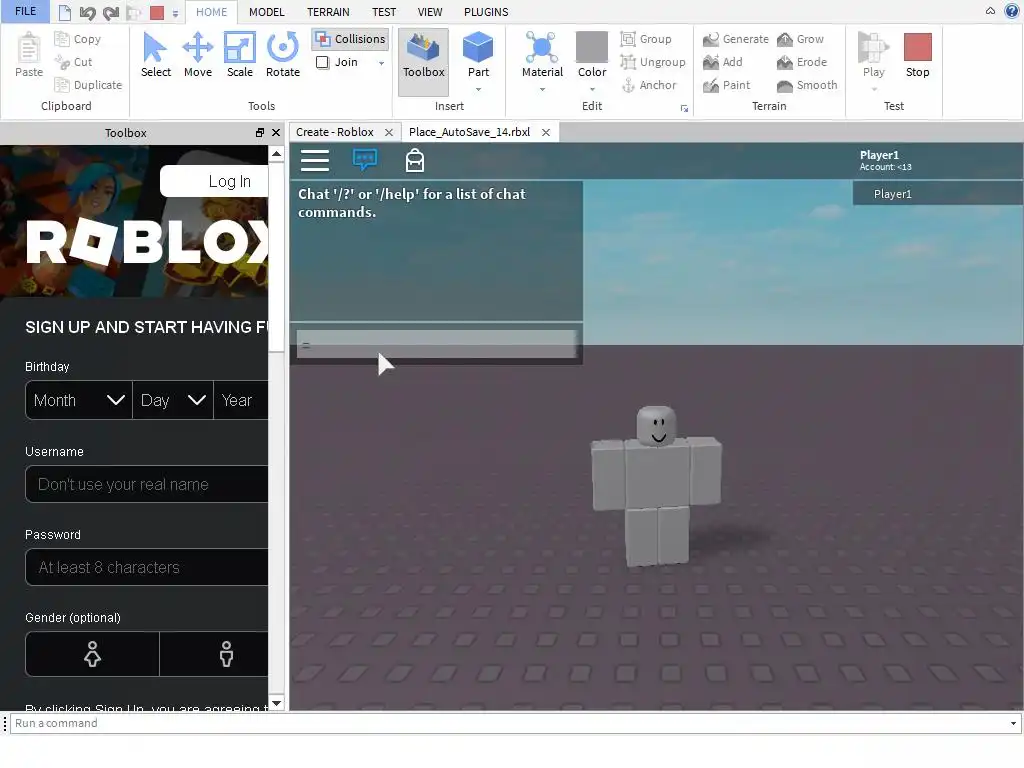This screenshot has height=768, width=1024.
Task: Switch to the TERRAIN ribbon tab
Action: [328, 12]
